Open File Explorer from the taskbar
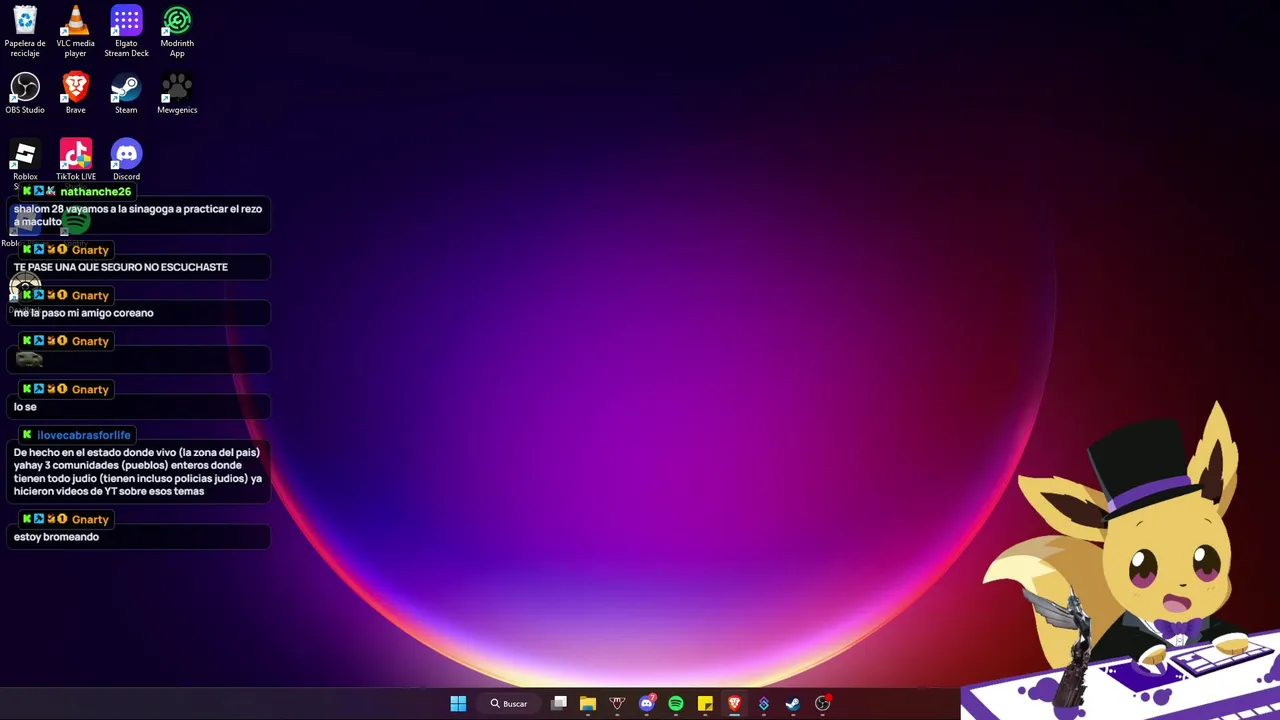Image resolution: width=1280 pixels, height=720 pixels. coord(588,703)
